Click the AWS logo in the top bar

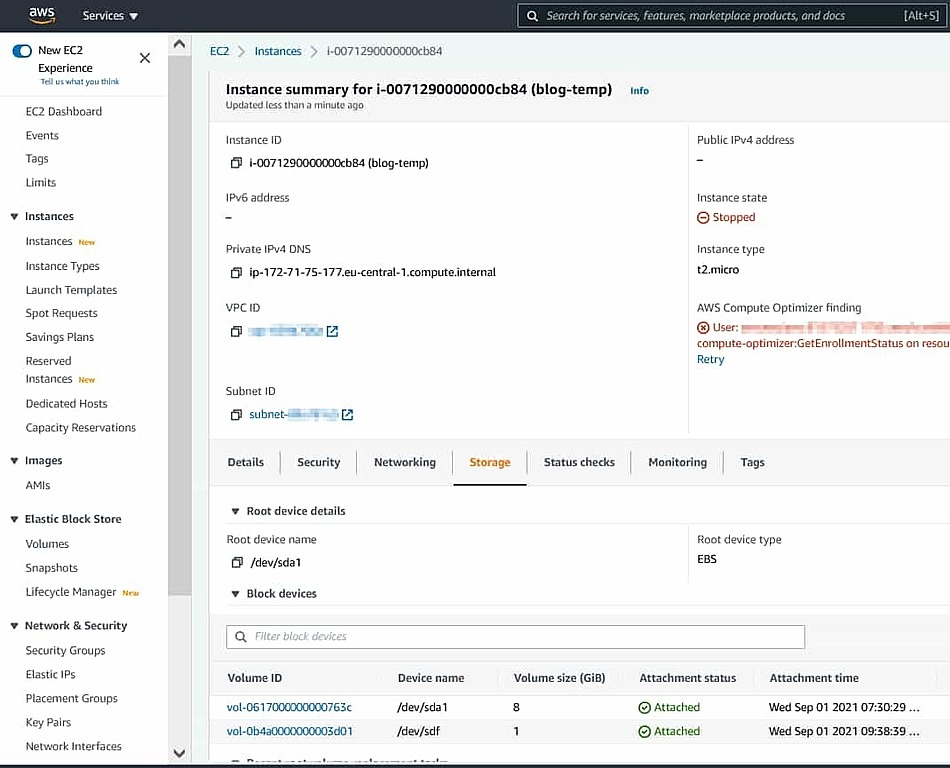pyautogui.click(x=42, y=15)
